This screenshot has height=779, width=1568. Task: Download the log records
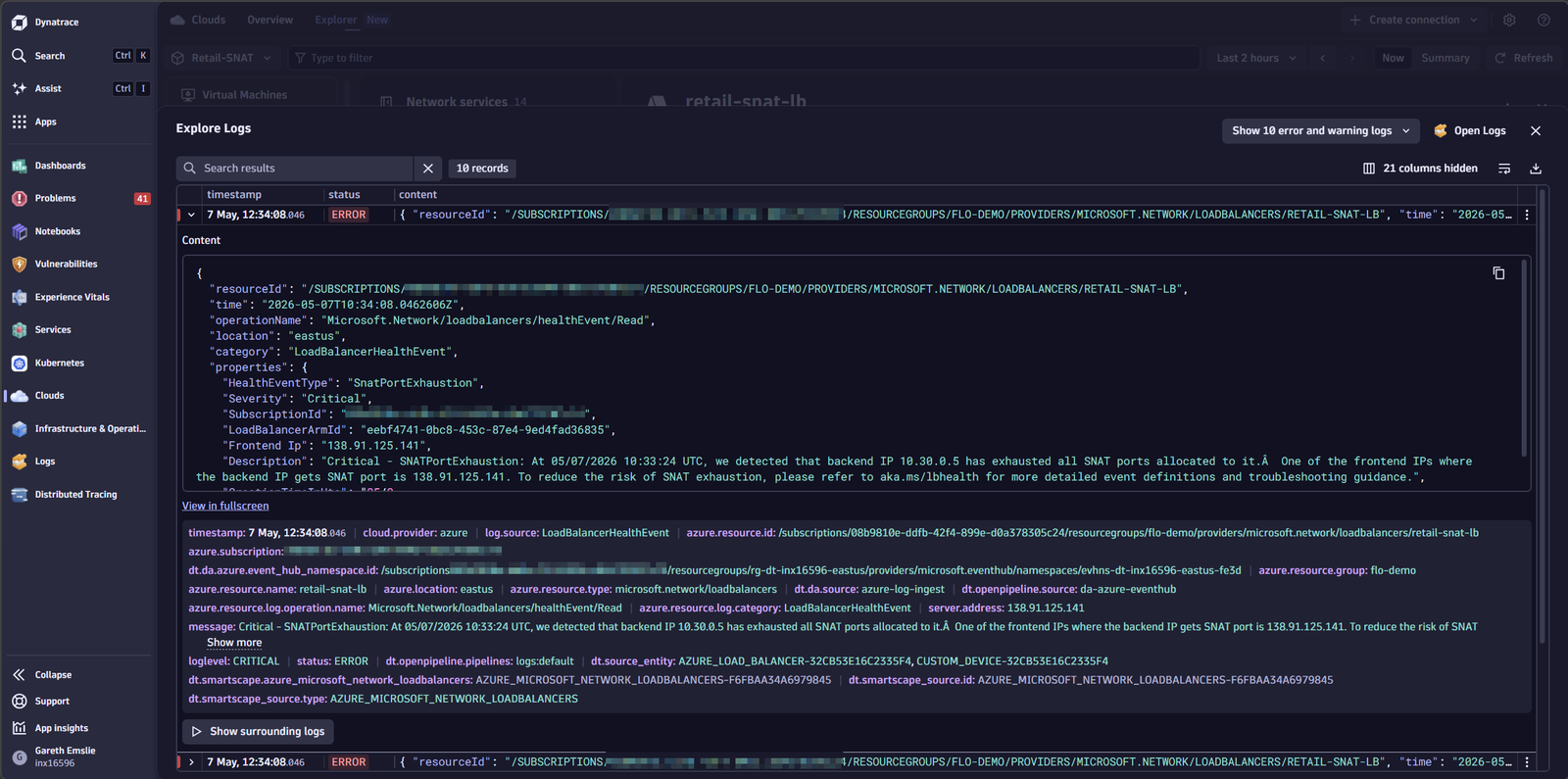pyautogui.click(x=1536, y=169)
